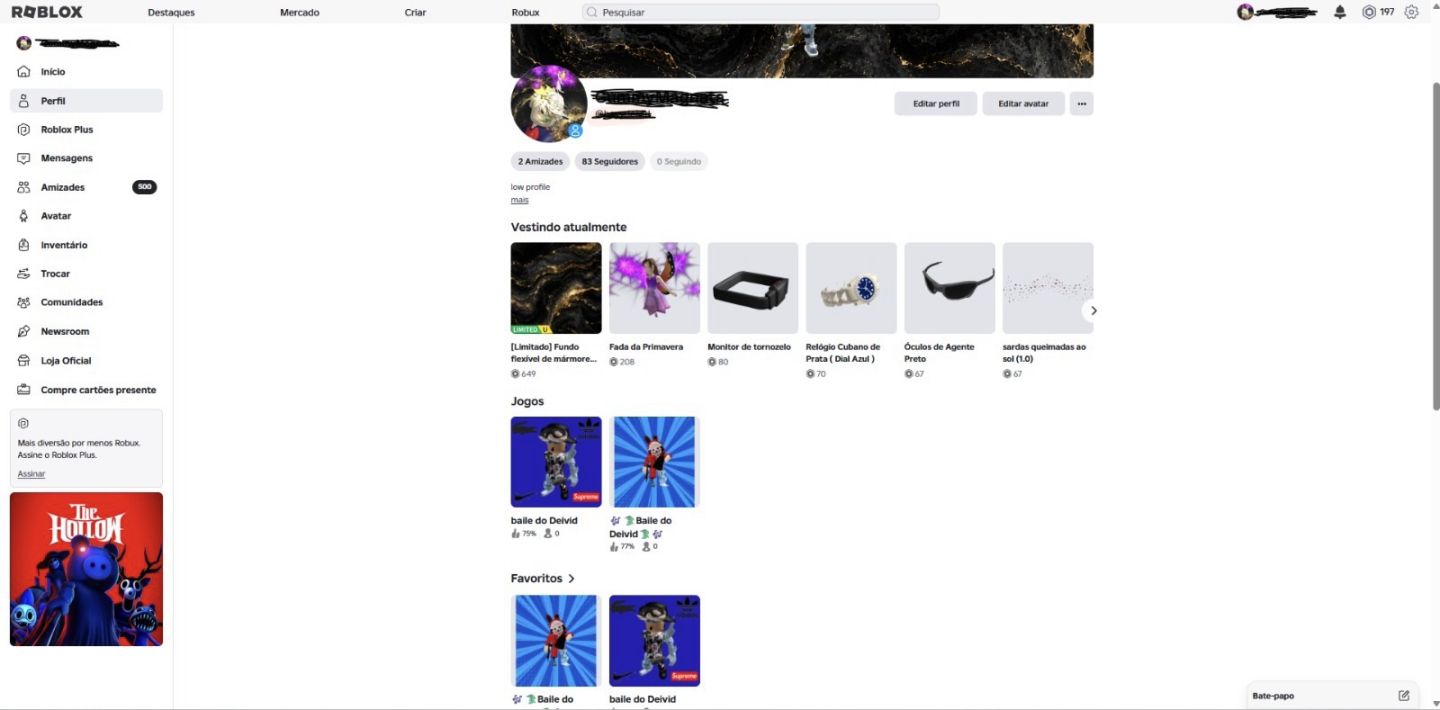Open the 2 Amizades list
Screen dimensions: 1440x710
540,161
